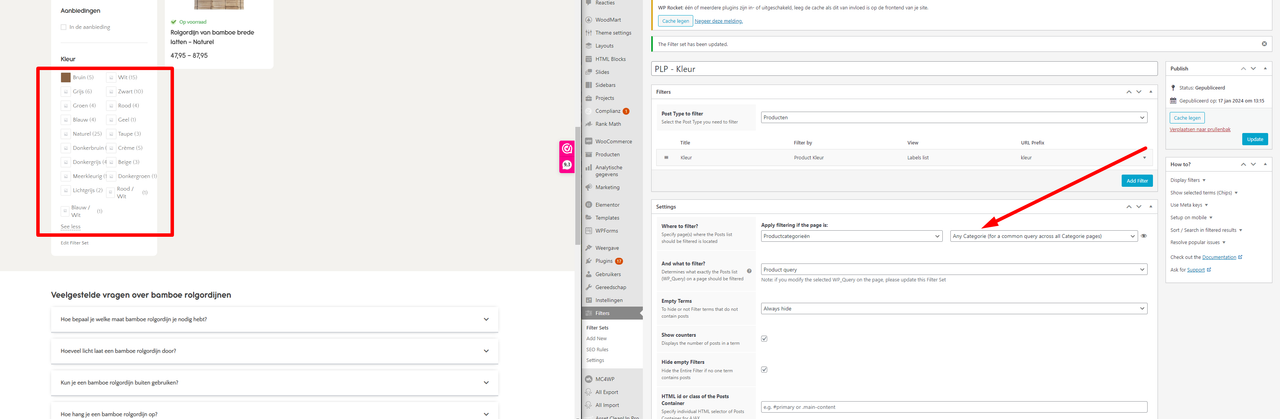Open Templates menu item
1280x419 pixels.
tap(607, 217)
